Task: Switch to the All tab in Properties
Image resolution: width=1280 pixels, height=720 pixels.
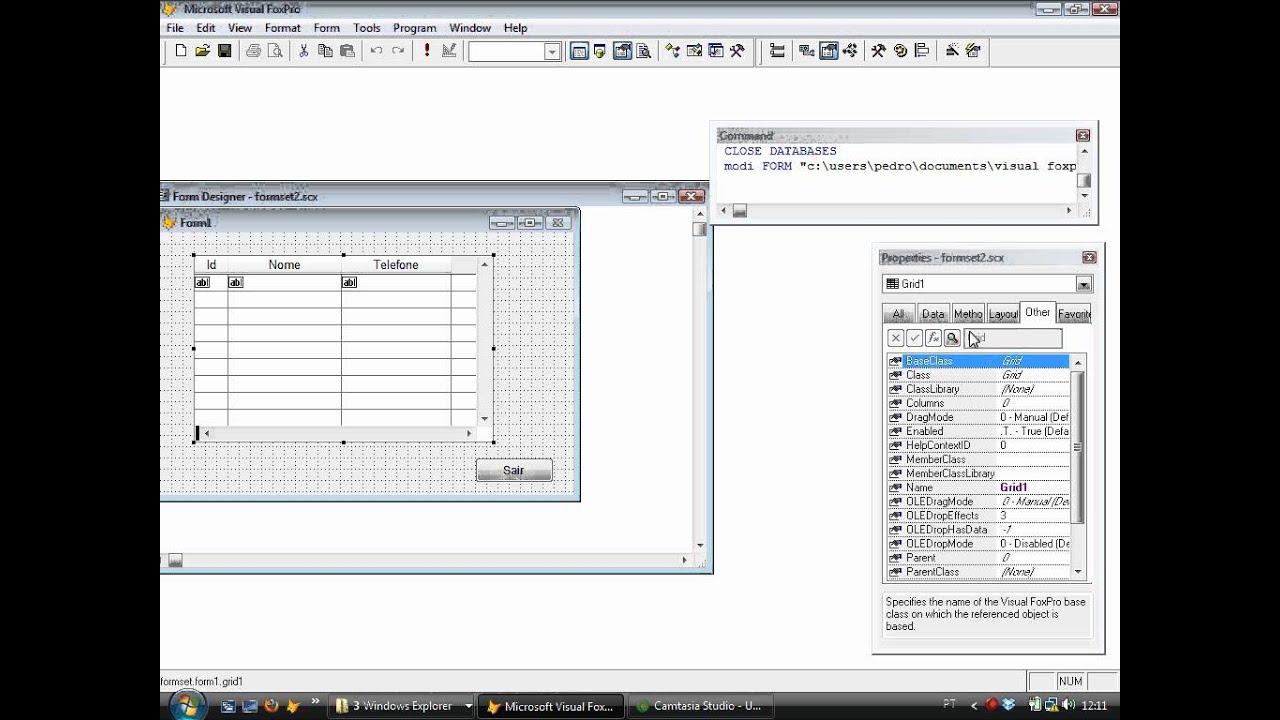Action: coord(898,314)
